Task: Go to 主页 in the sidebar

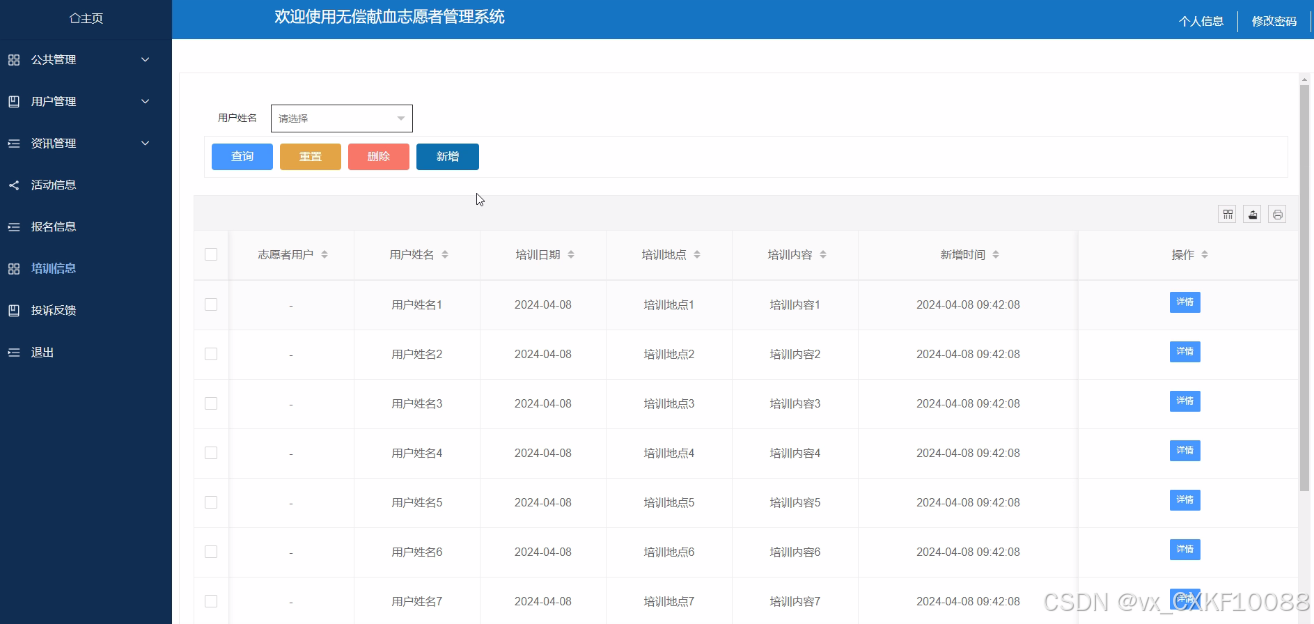Action: 86,19
